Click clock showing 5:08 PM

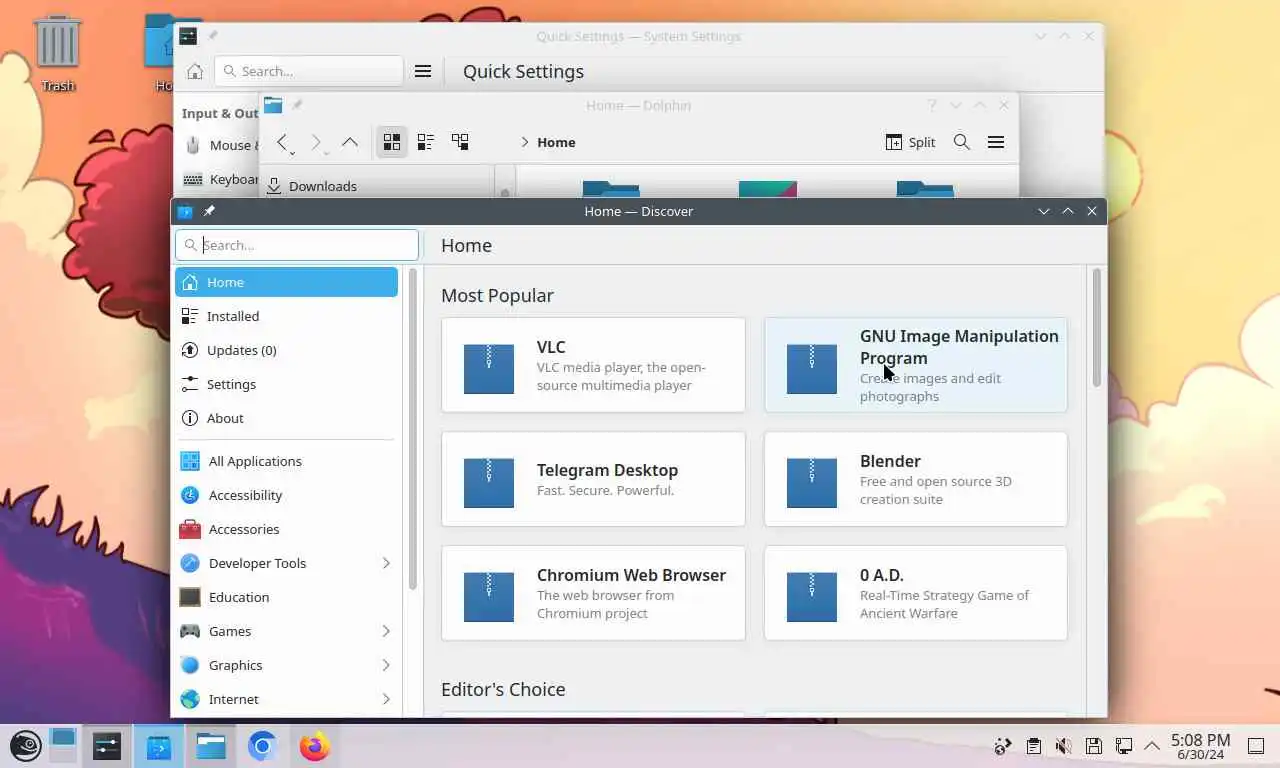tap(1200, 746)
